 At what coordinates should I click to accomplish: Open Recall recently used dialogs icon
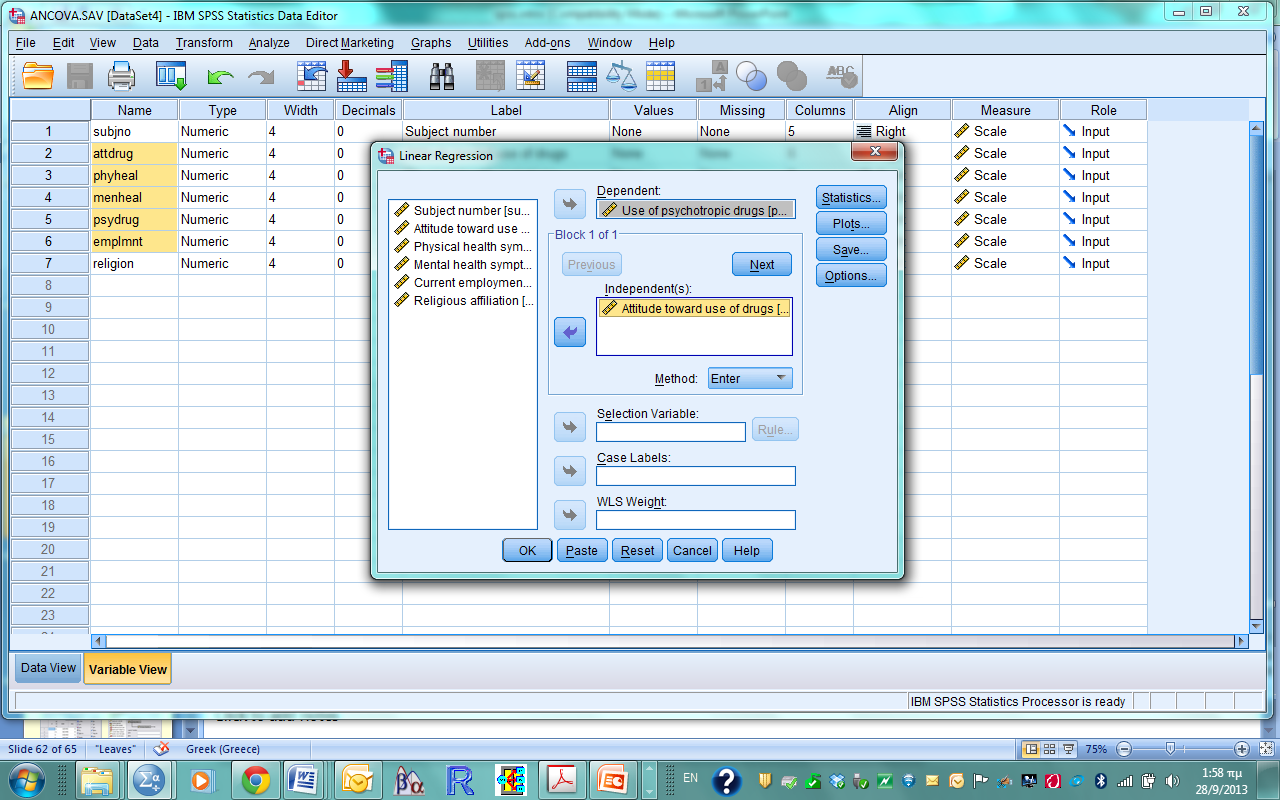(172, 76)
